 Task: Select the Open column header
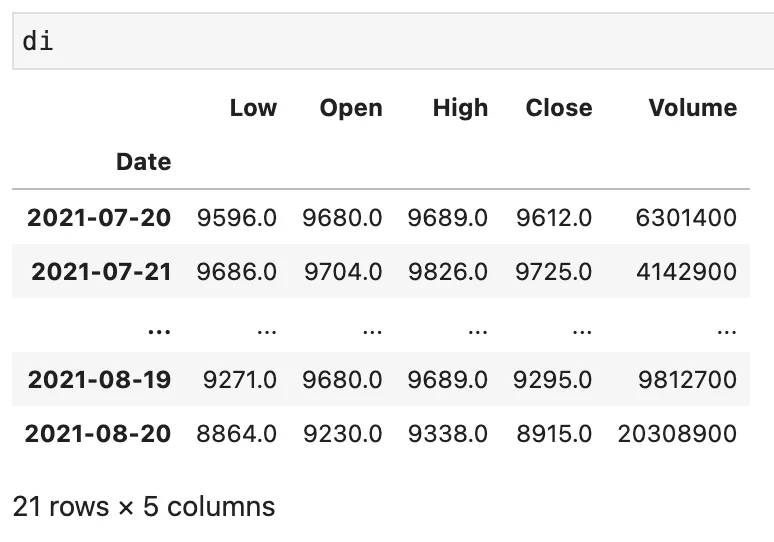pyautogui.click(x=351, y=108)
